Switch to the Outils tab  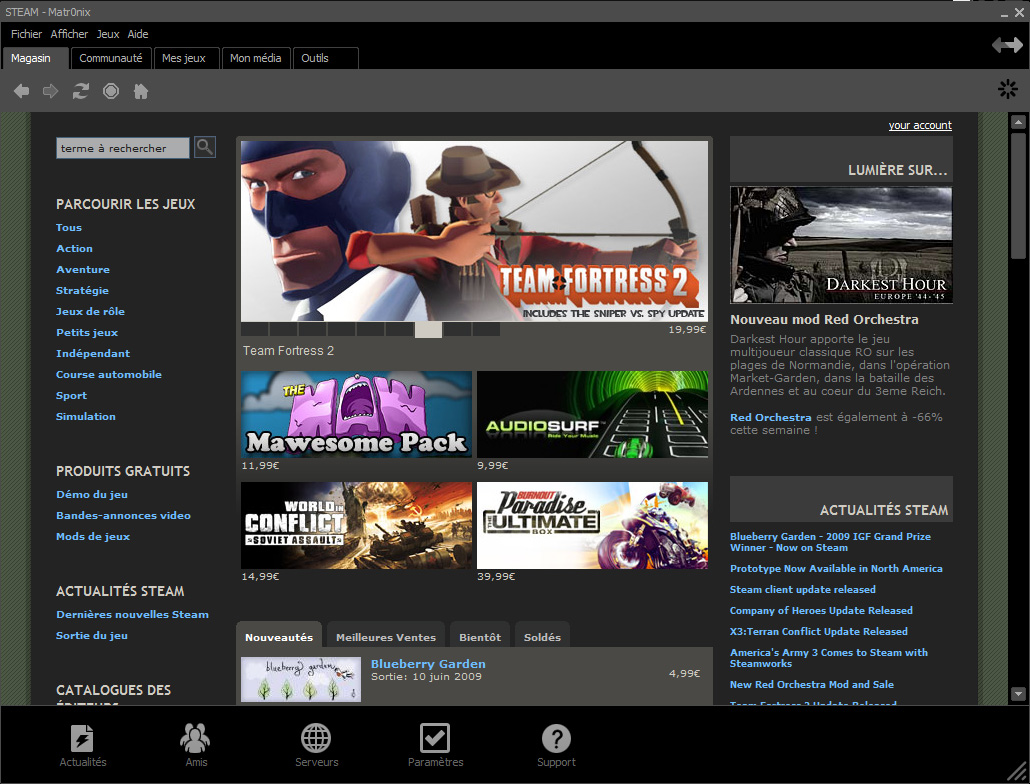(x=326, y=58)
